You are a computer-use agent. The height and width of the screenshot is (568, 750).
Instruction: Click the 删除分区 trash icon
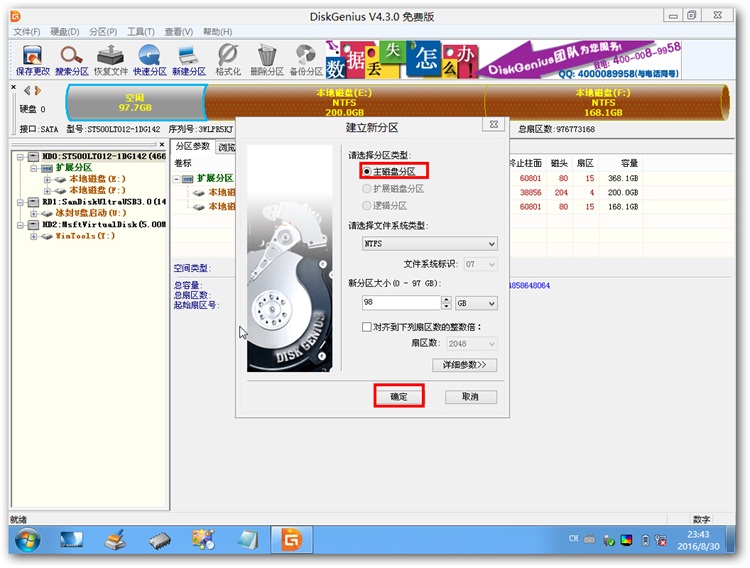[x=267, y=60]
